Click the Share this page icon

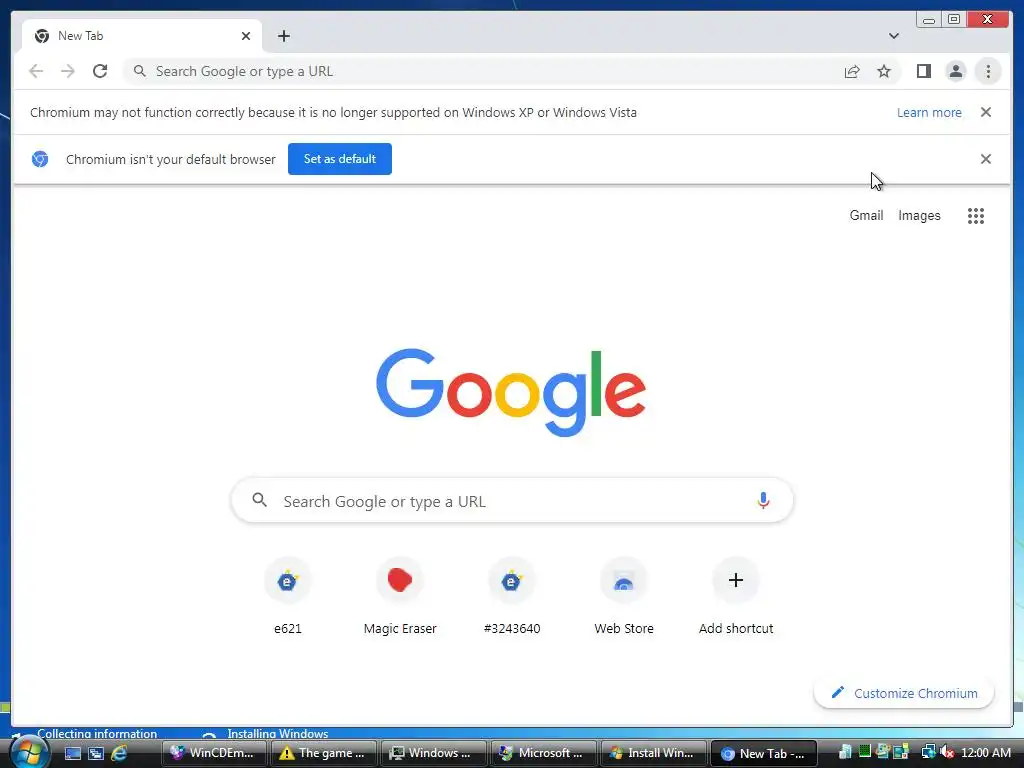click(852, 71)
